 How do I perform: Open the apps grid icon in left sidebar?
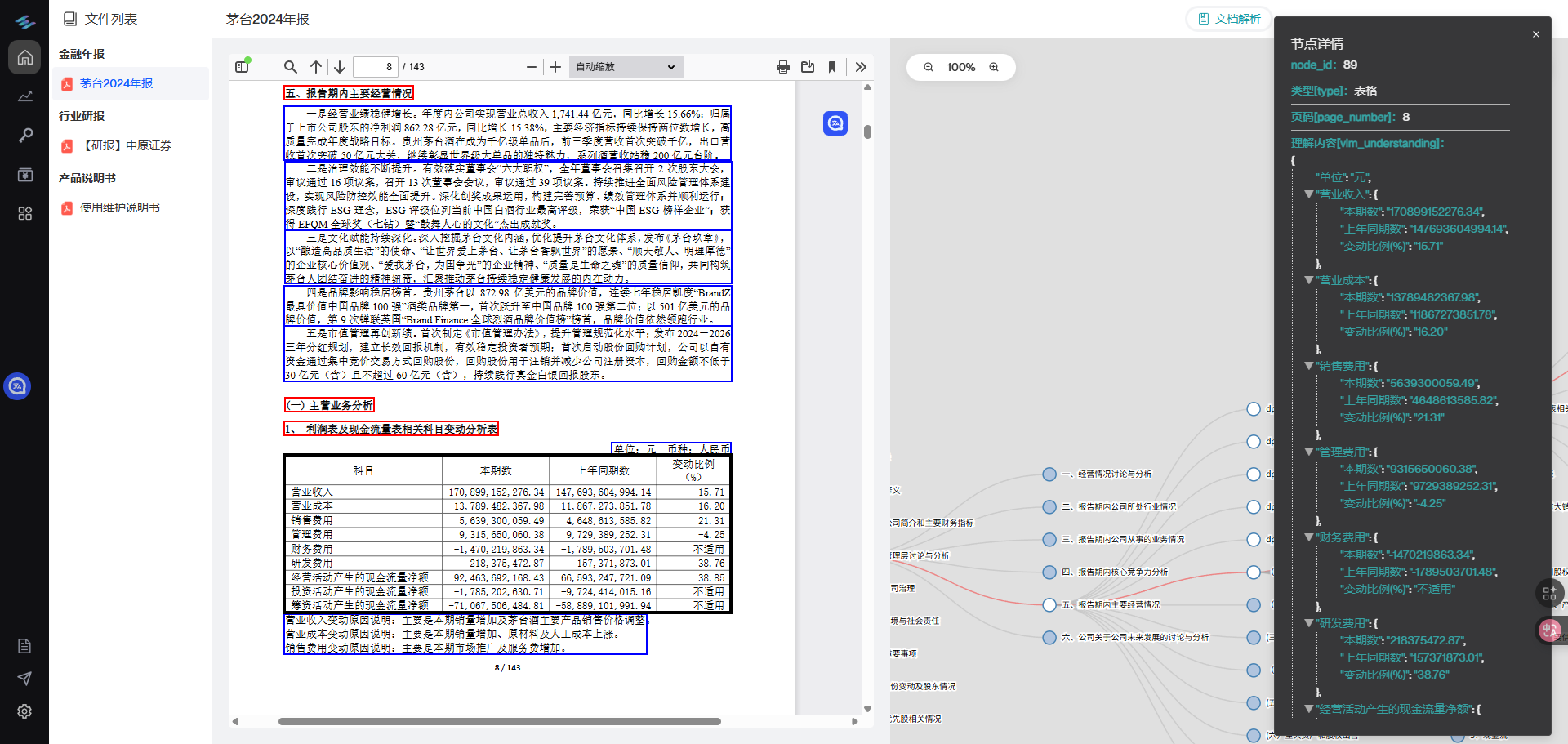(24, 213)
